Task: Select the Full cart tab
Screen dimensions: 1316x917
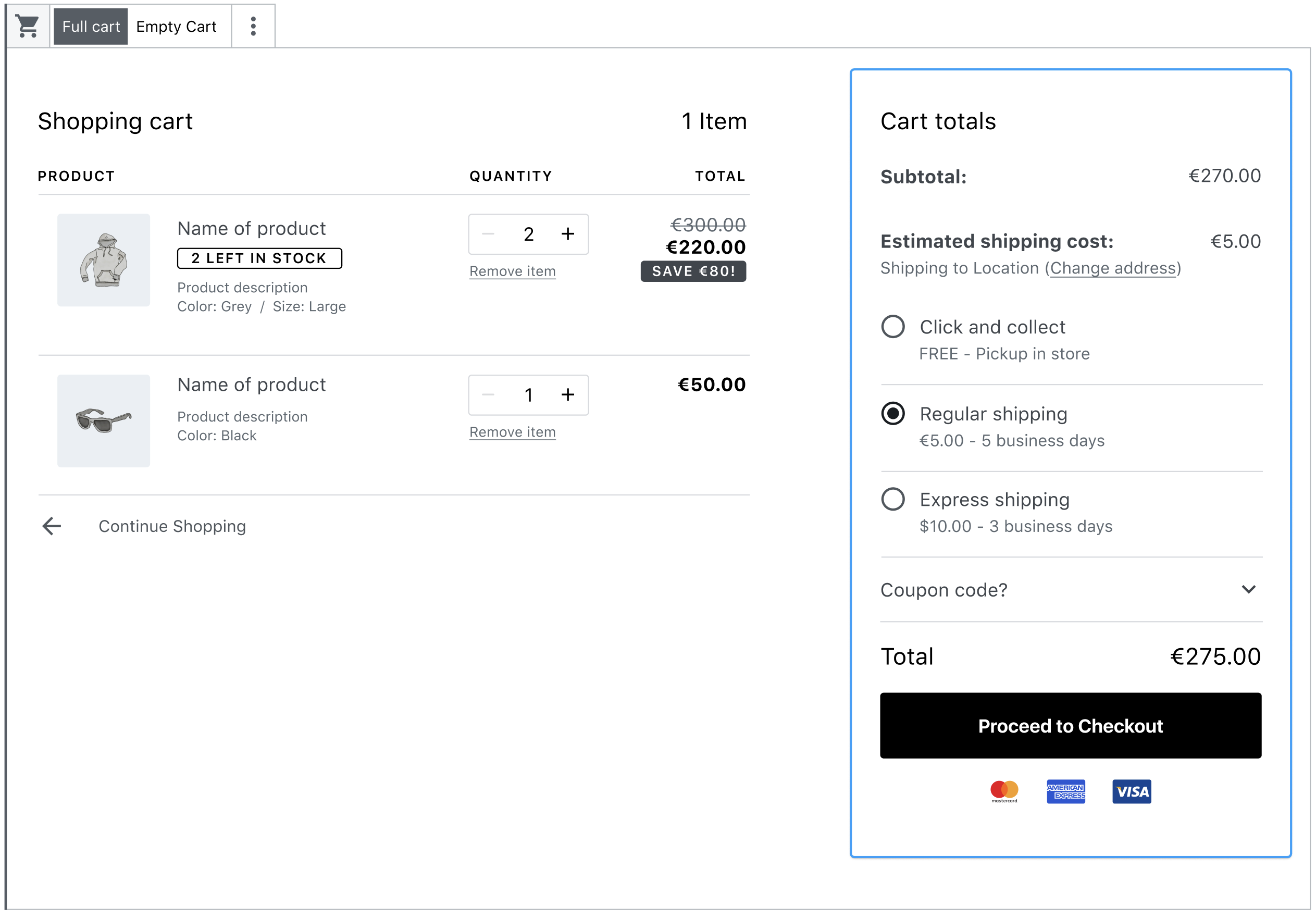Action: 91,25
